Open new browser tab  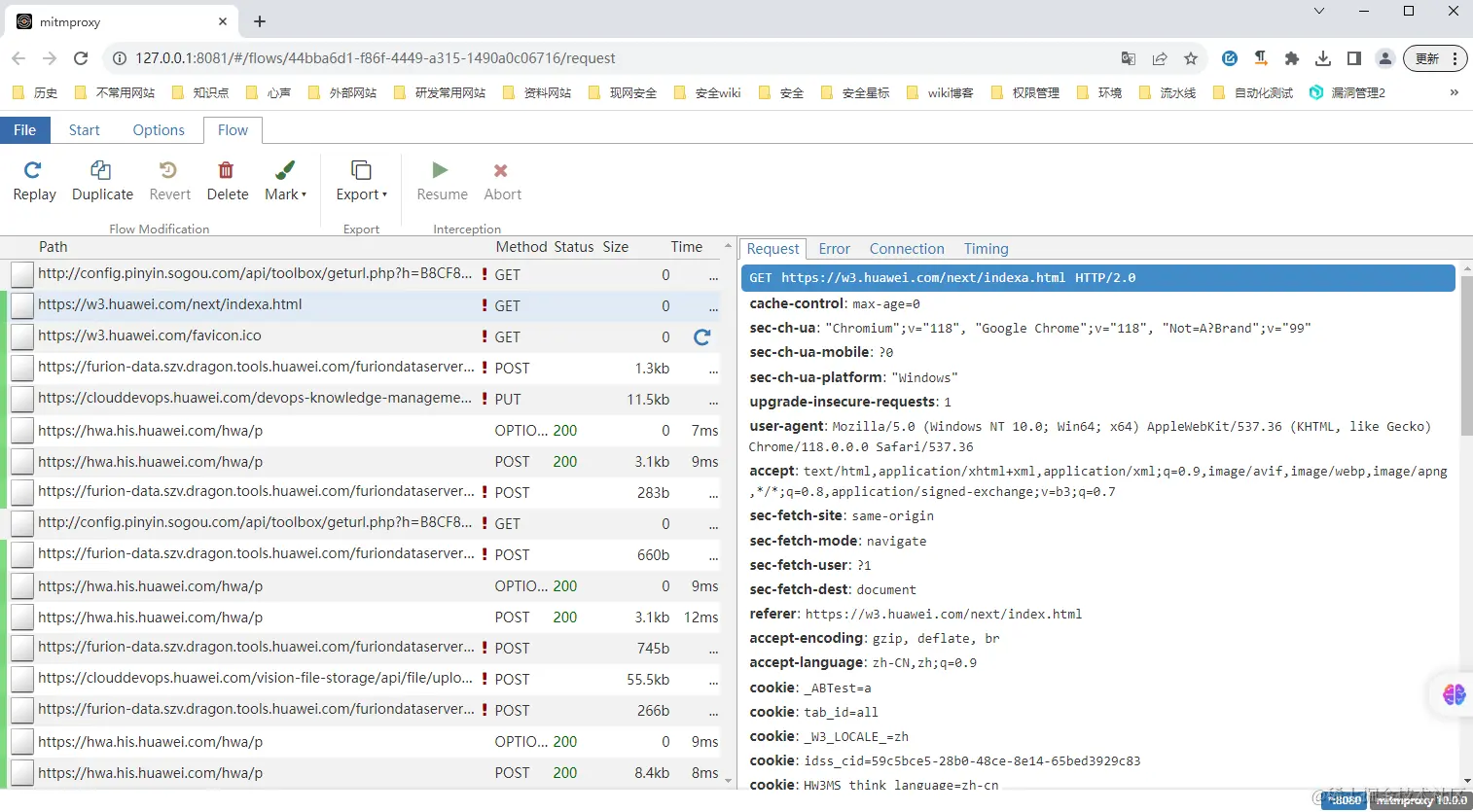260,21
